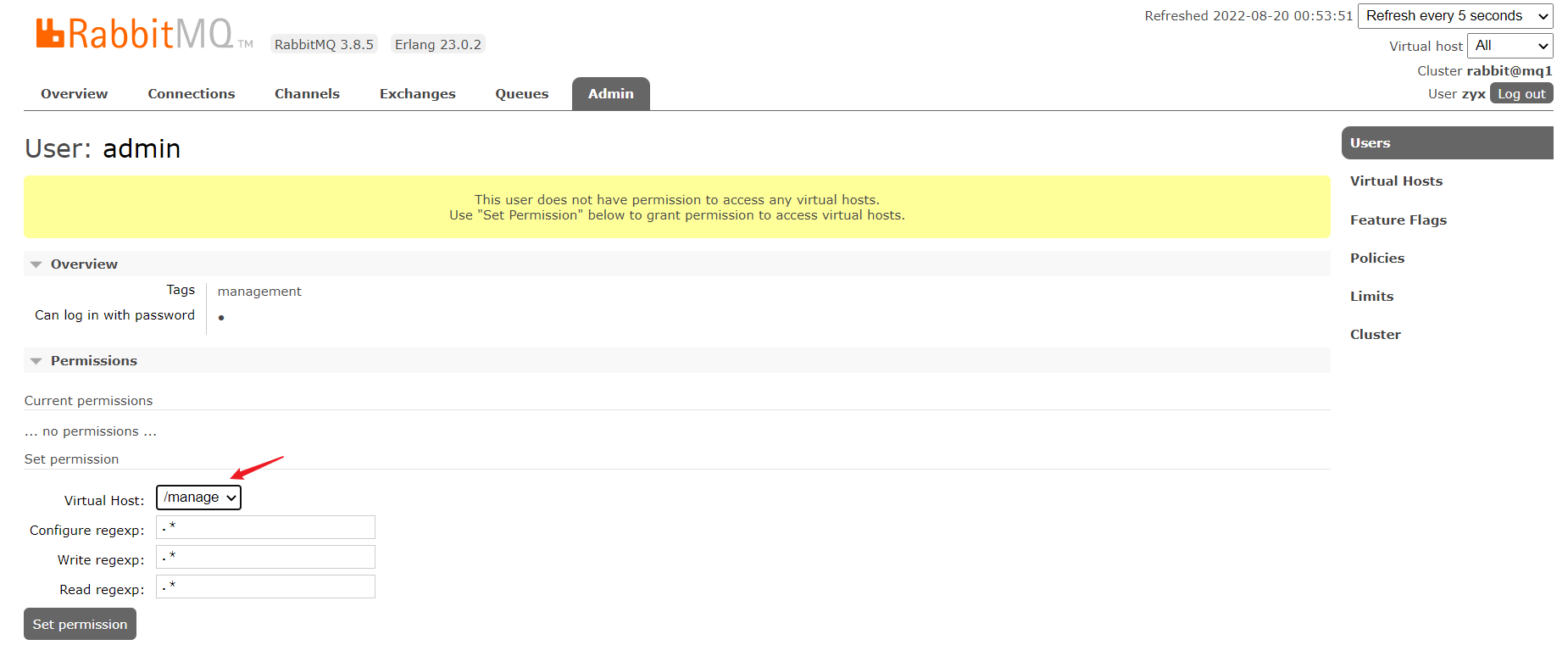Open Limits in the sidebar
Viewport: 1568px width, 645px height.
click(x=1371, y=297)
